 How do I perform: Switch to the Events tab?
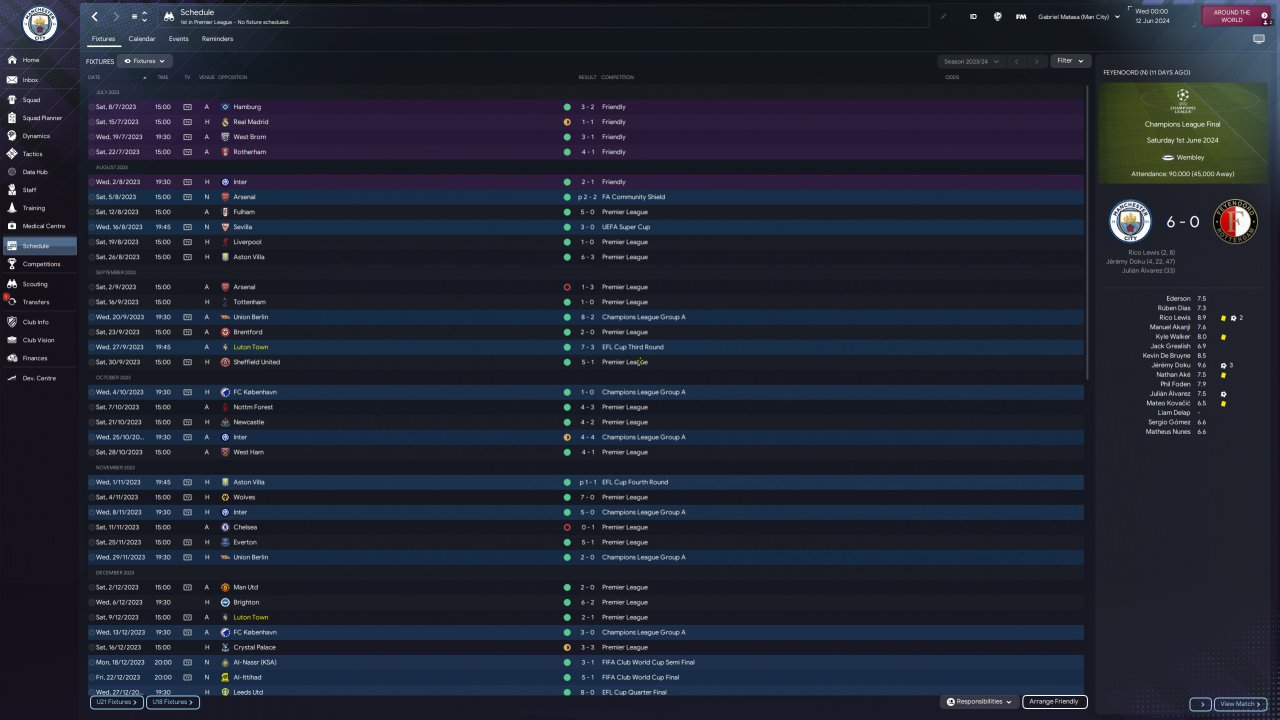(178, 39)
